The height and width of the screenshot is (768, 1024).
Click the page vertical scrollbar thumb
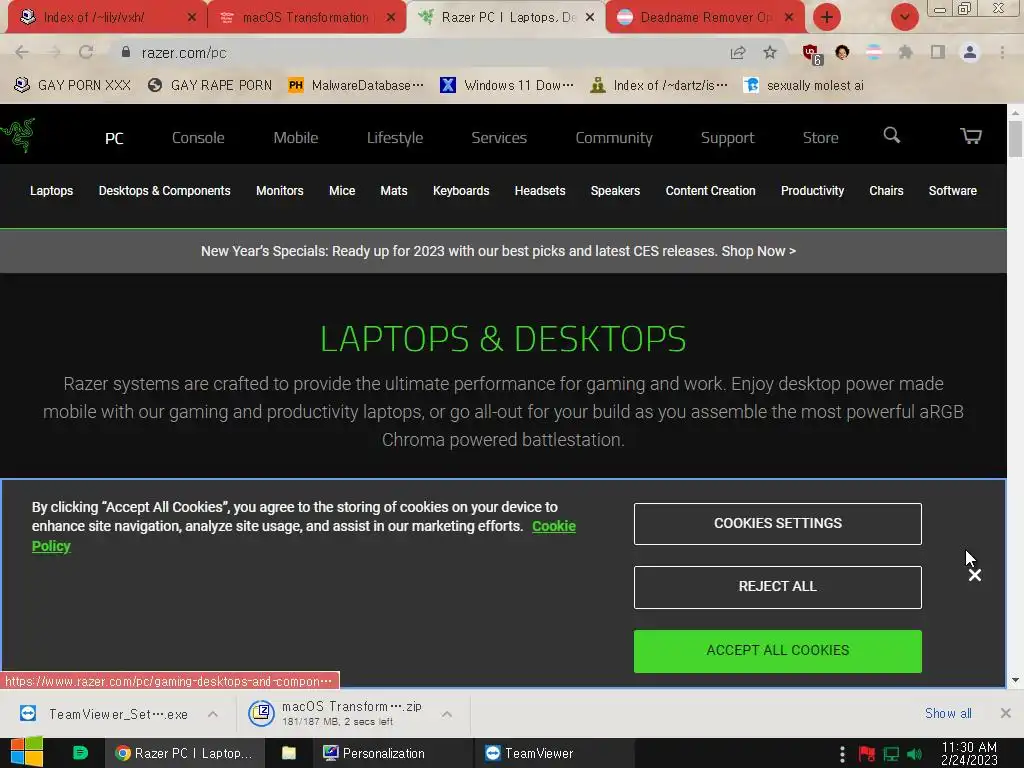click(x=1015, y=138)
